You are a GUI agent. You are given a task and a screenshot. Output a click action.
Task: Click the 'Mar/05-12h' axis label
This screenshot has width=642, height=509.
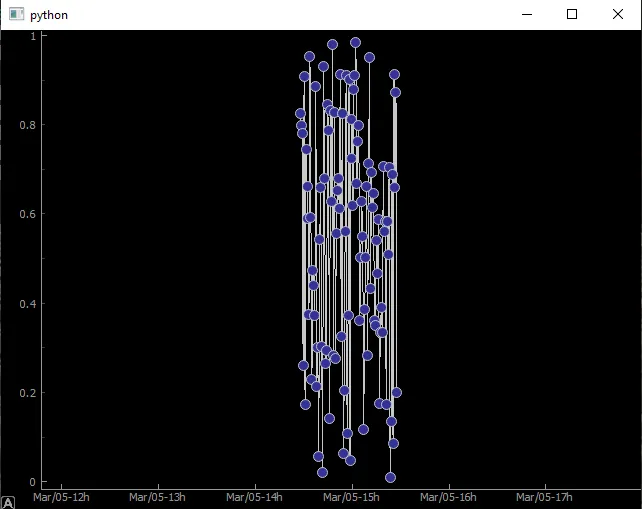click(61, 497)
